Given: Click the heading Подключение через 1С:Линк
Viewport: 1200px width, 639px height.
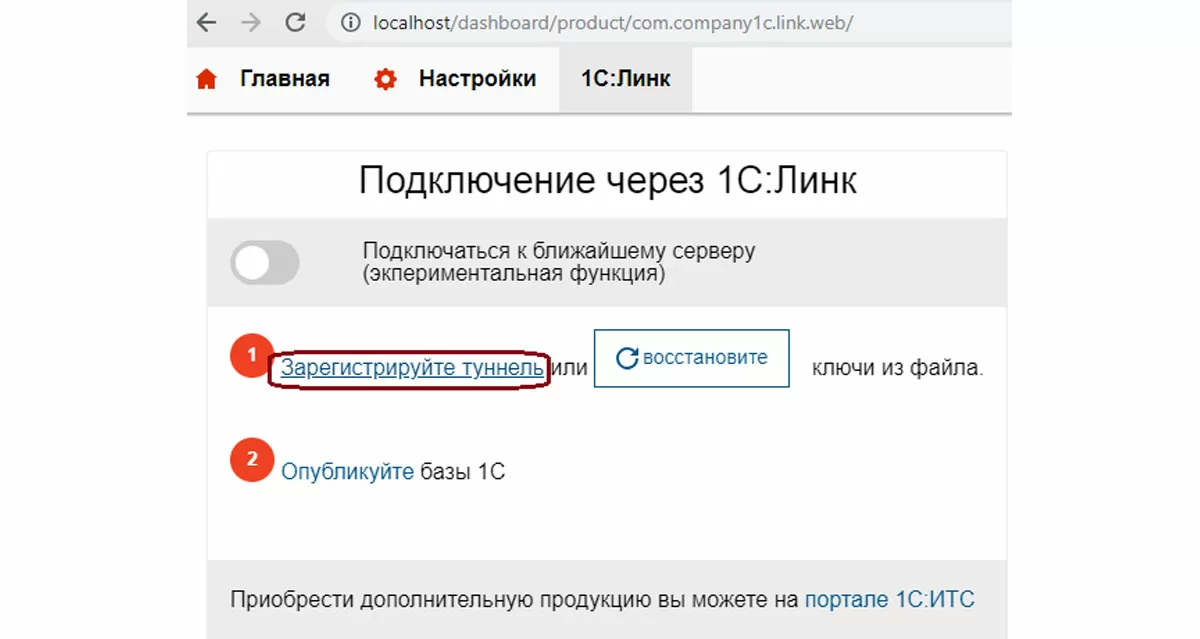Looking at the screenshot, I should click(x=607, y=182).
